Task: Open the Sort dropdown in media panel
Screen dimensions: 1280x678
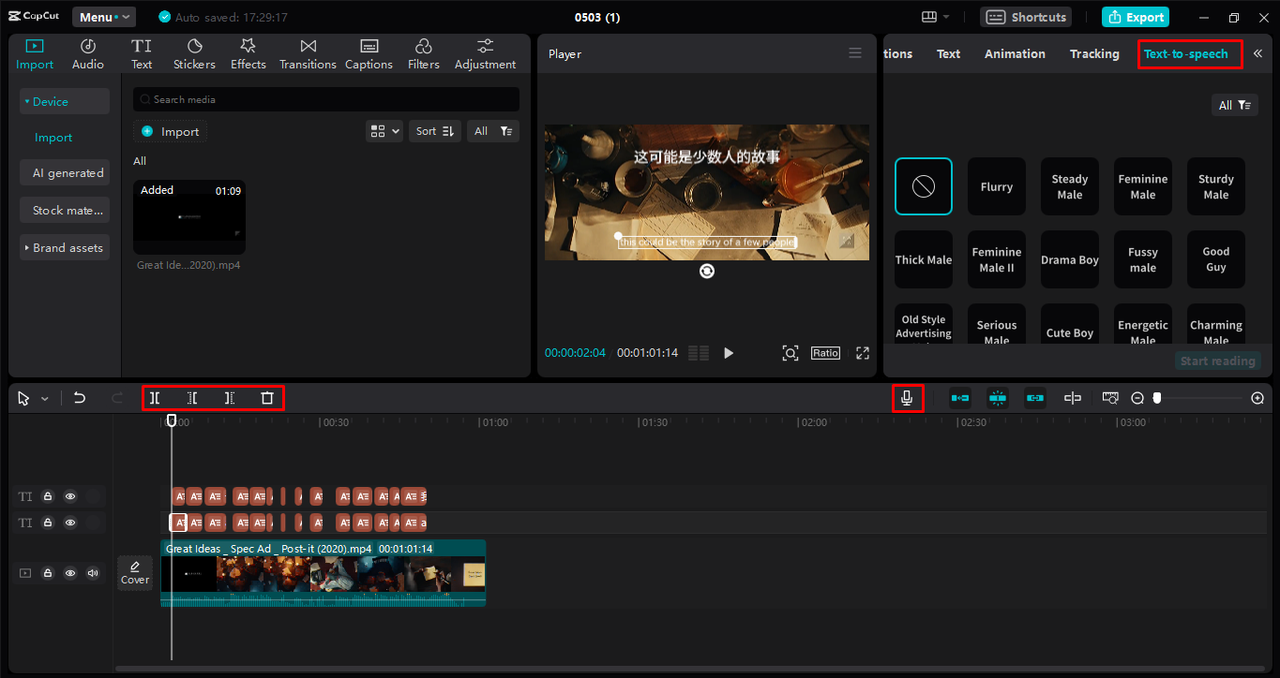Action: 435,131
